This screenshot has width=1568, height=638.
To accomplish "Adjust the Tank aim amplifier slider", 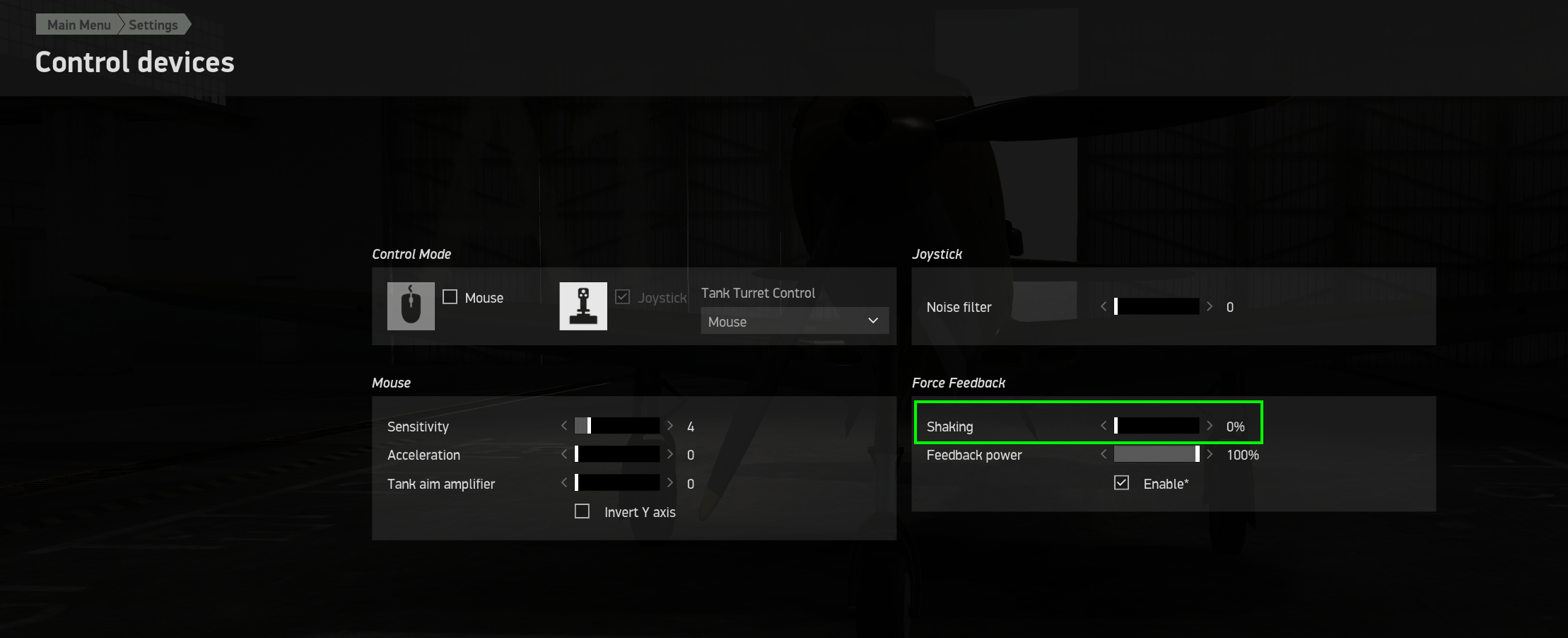I will [617, 483].
